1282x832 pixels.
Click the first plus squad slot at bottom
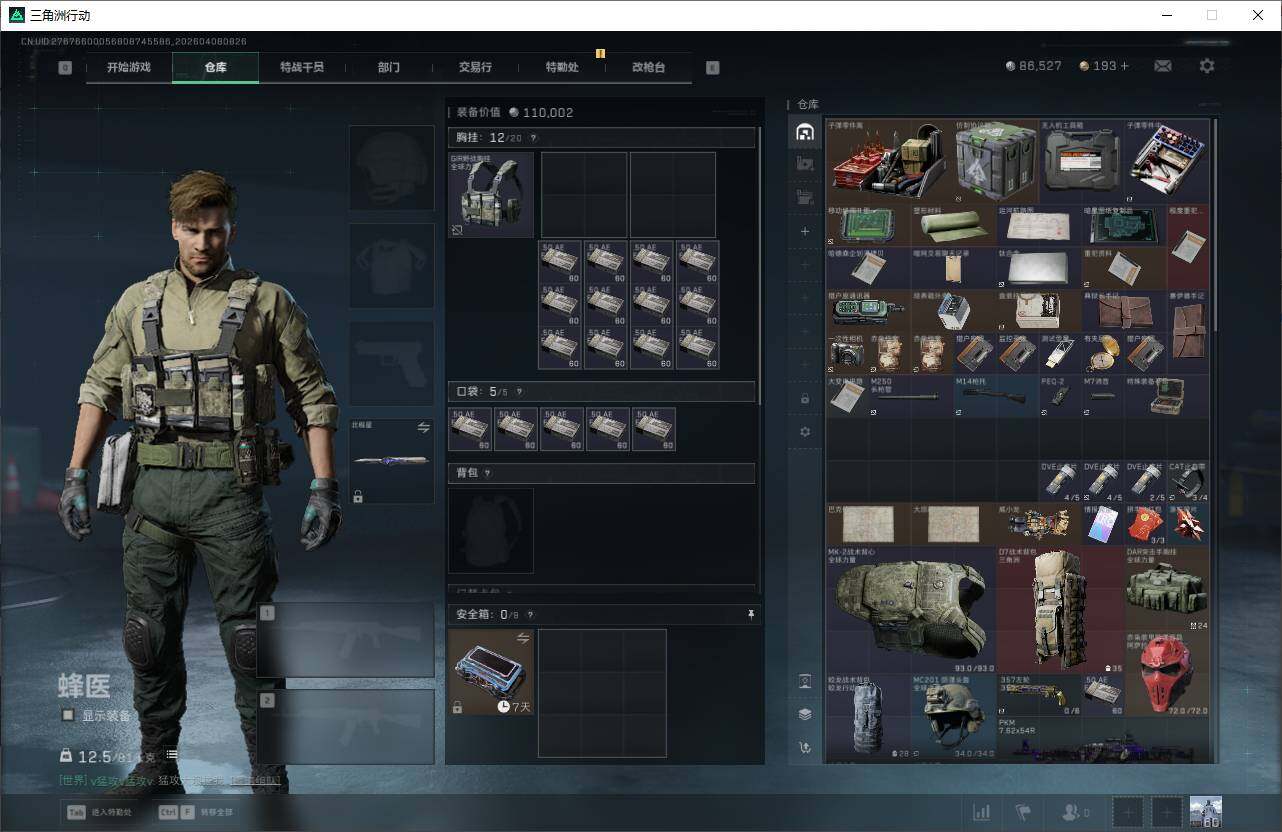pos(1128,812)
